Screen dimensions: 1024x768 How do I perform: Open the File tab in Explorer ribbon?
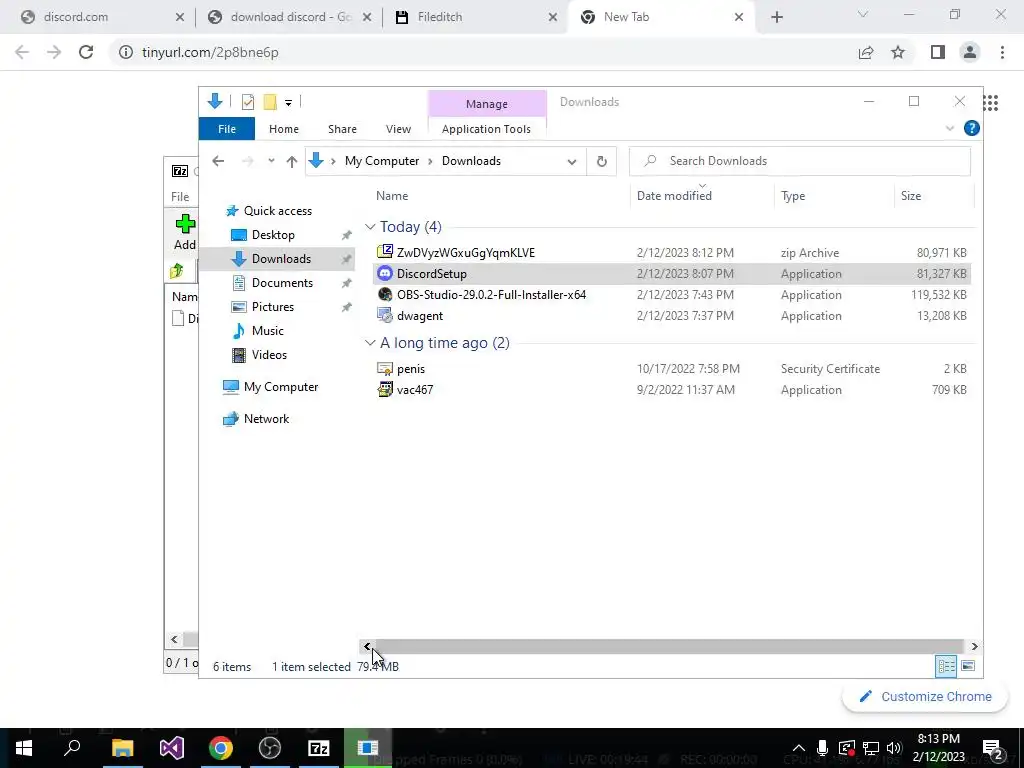click(x=227, y=129)
